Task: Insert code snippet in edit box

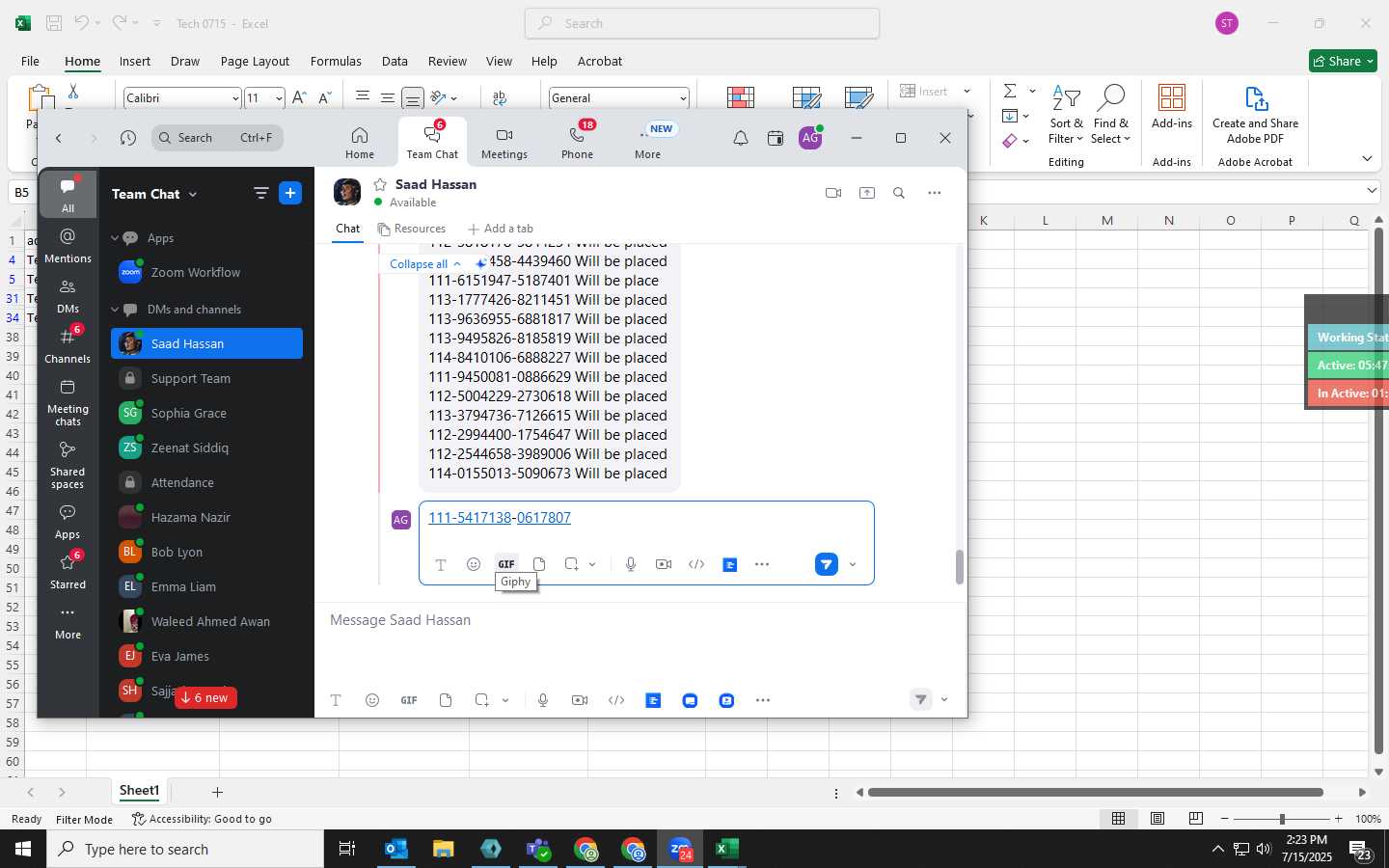Action: pos(696,564)
